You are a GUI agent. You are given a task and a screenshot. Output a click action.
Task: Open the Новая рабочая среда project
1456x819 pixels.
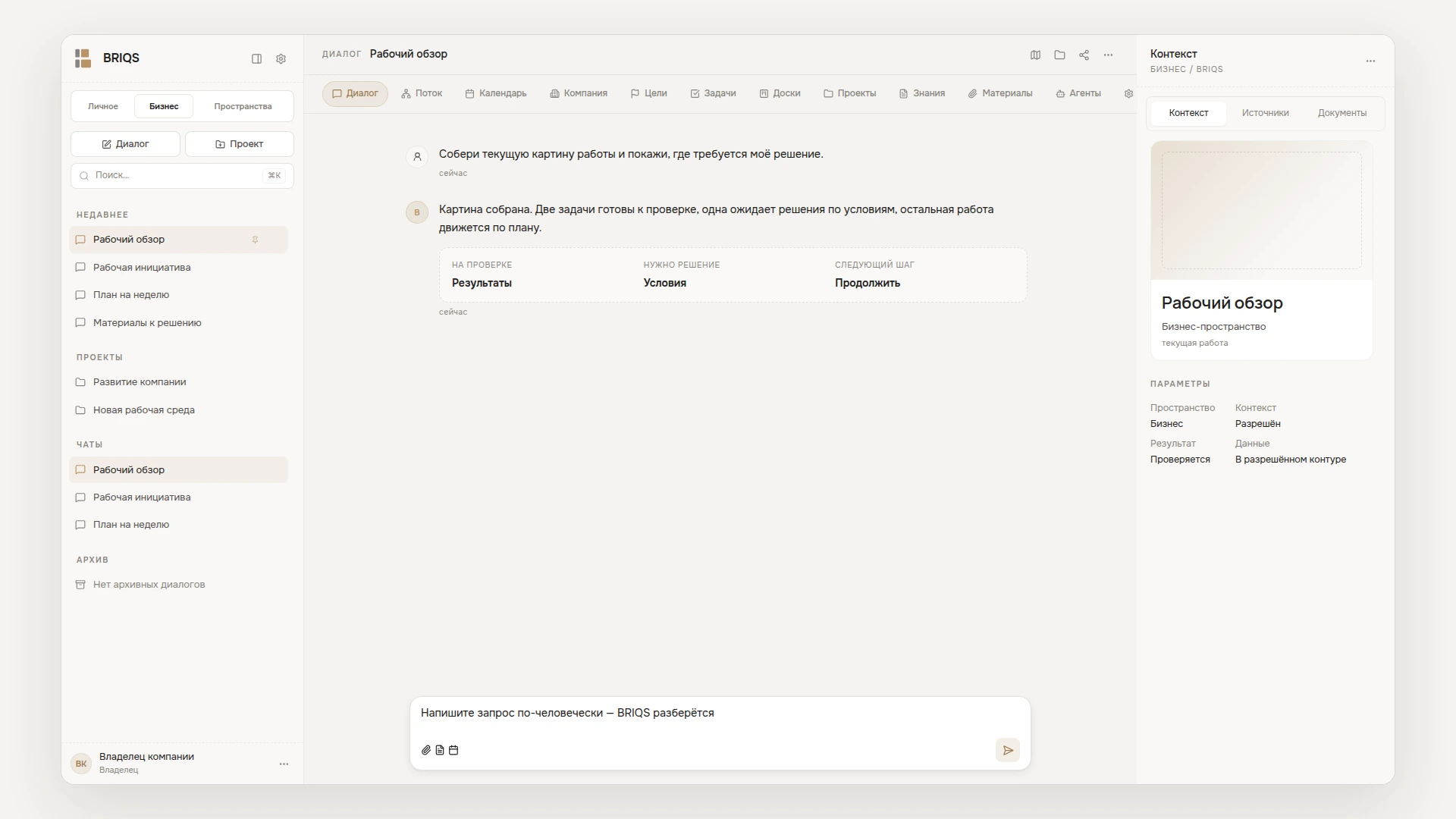(x=178, y=410)
